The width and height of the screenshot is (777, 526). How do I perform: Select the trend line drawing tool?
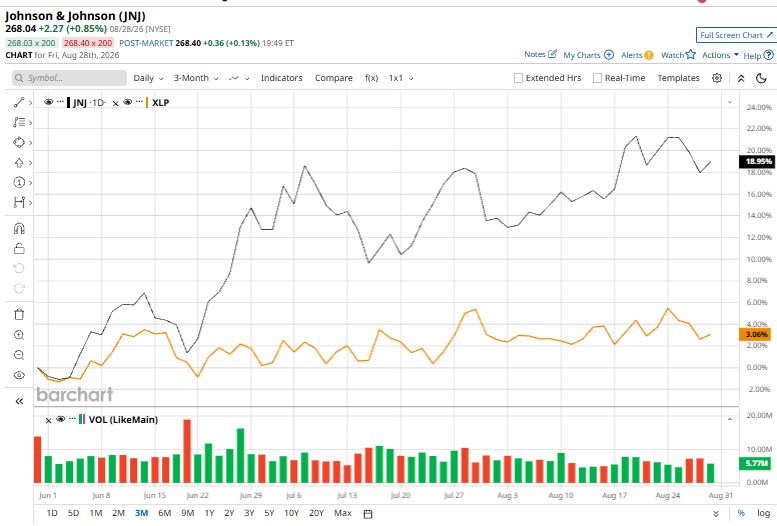pos(19,103)
